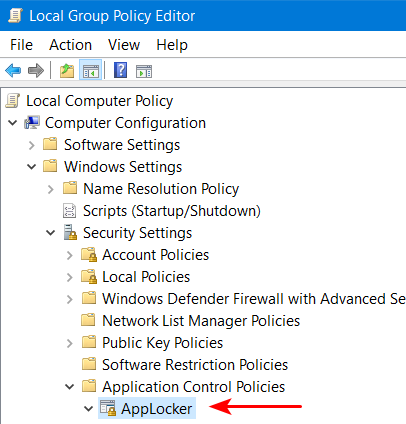The height and width of the screenshot is (424, 406).
Task: Click the Application Control Policies folder icon
Action: coord(89,386)
